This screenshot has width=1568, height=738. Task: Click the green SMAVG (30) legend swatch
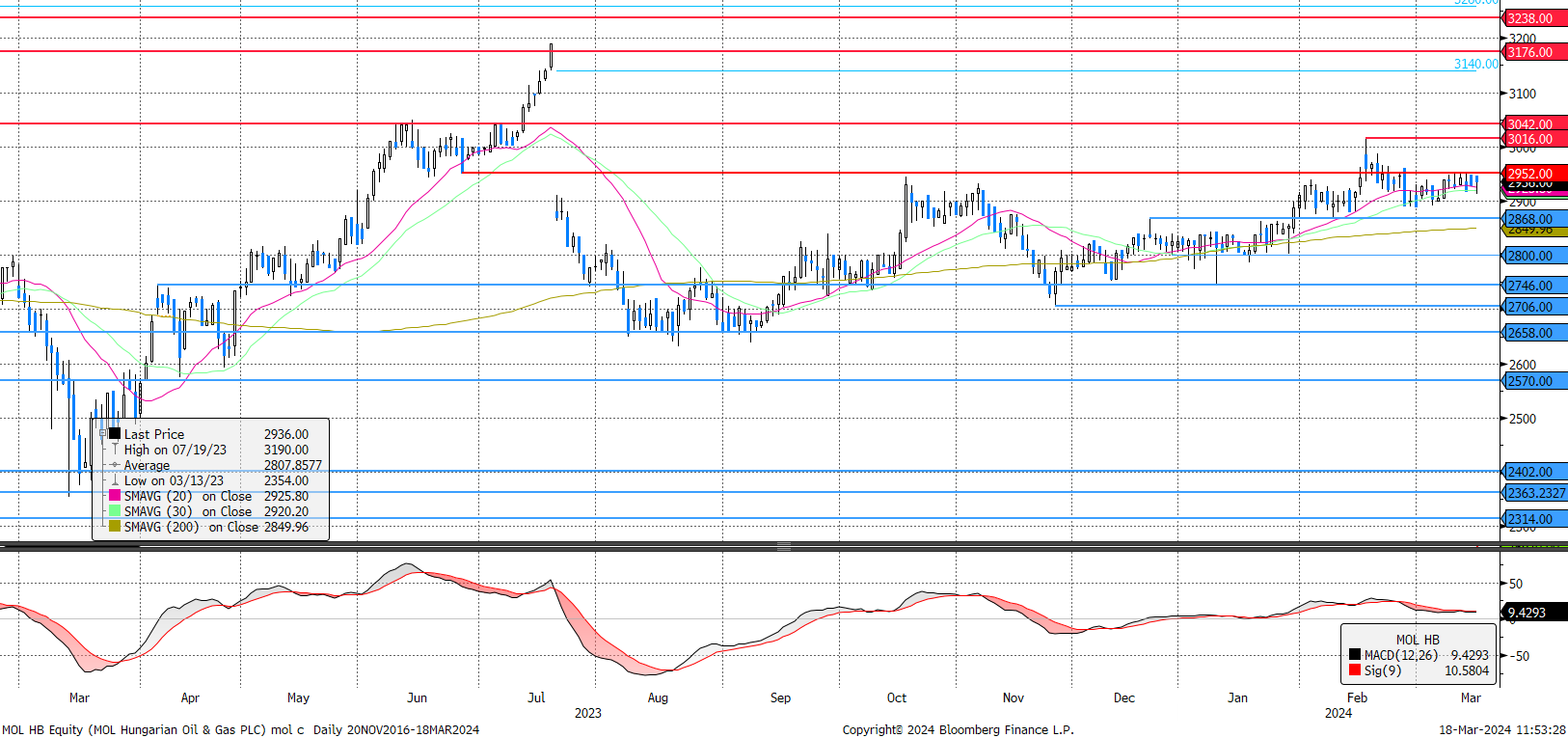click(x=115, y=511)
